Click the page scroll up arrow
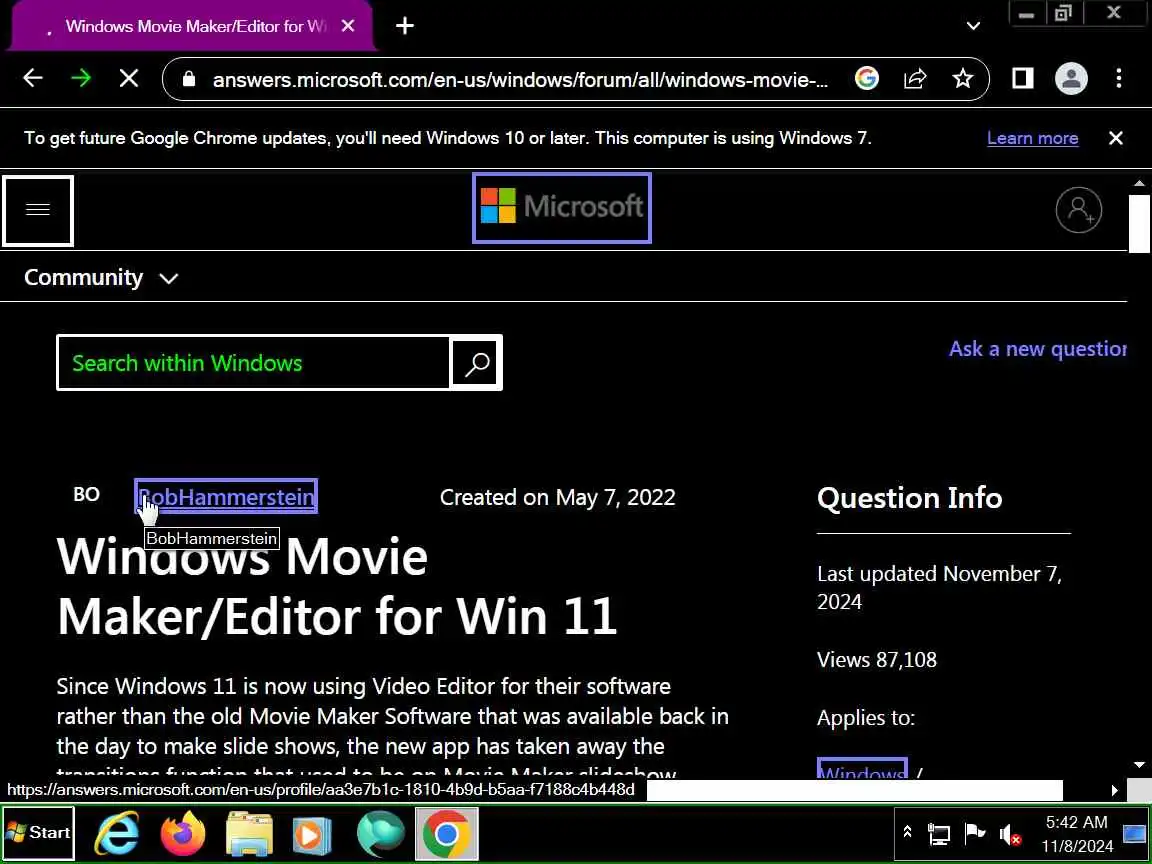This screenshot has height=864, width=1152. 1140,183
